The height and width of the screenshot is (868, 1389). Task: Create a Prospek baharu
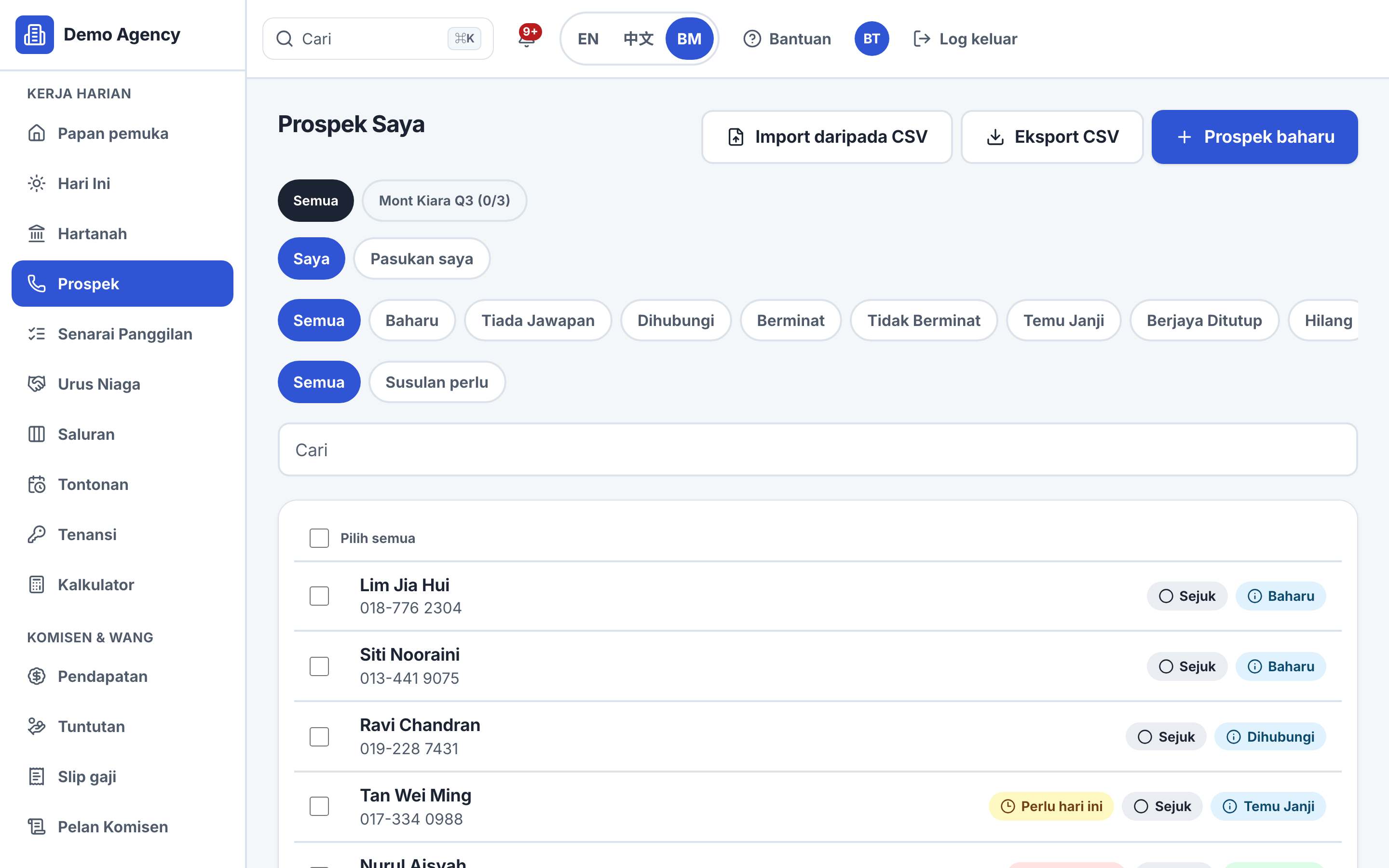click(x=1255, y=136)
